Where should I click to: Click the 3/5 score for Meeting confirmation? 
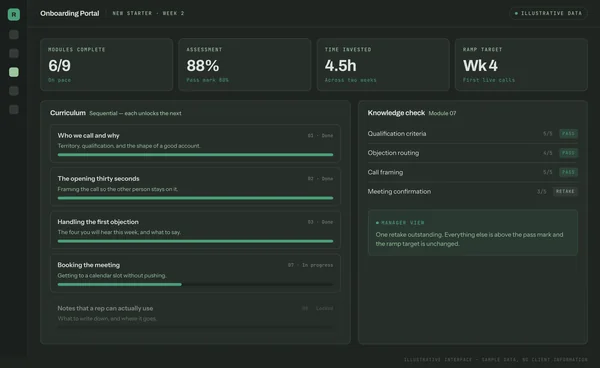[x=541, y=191]
